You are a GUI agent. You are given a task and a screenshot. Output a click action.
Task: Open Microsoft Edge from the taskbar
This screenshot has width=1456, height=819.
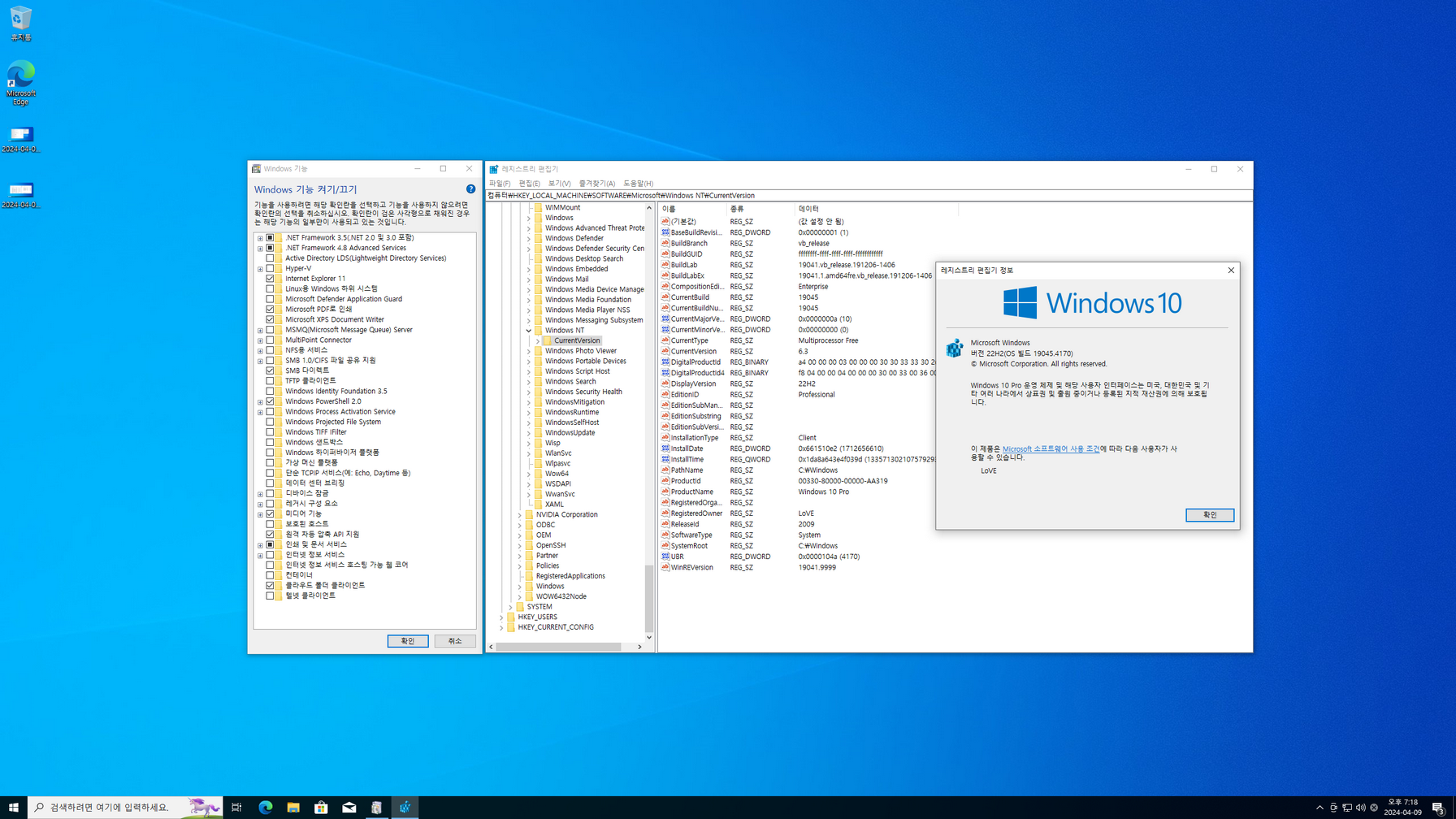pyautogui.click(x=265, y=807)
